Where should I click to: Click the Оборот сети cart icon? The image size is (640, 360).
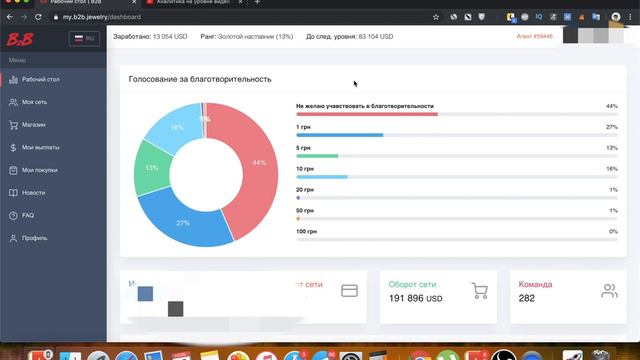tap(480, 291)
